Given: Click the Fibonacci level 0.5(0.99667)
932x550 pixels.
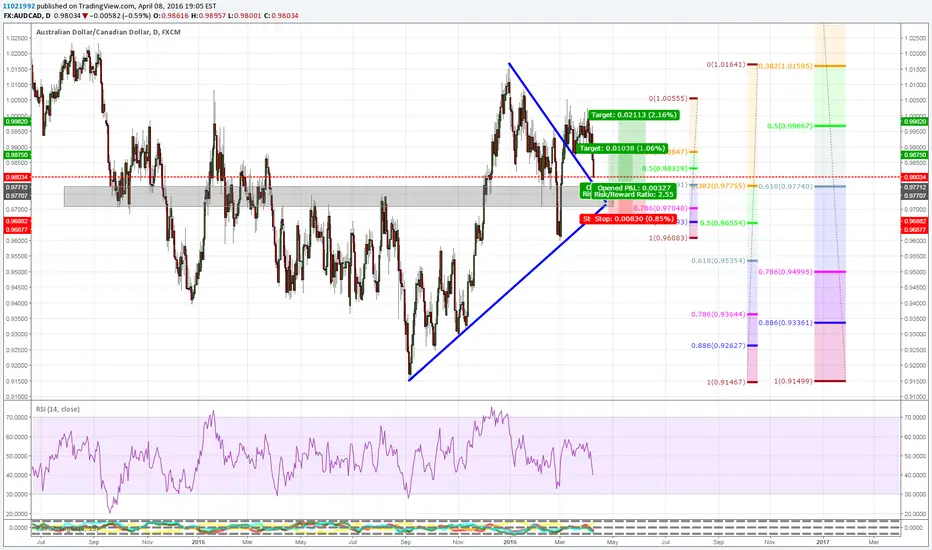Looking at the screenshot, I should (x=789, y=126).
